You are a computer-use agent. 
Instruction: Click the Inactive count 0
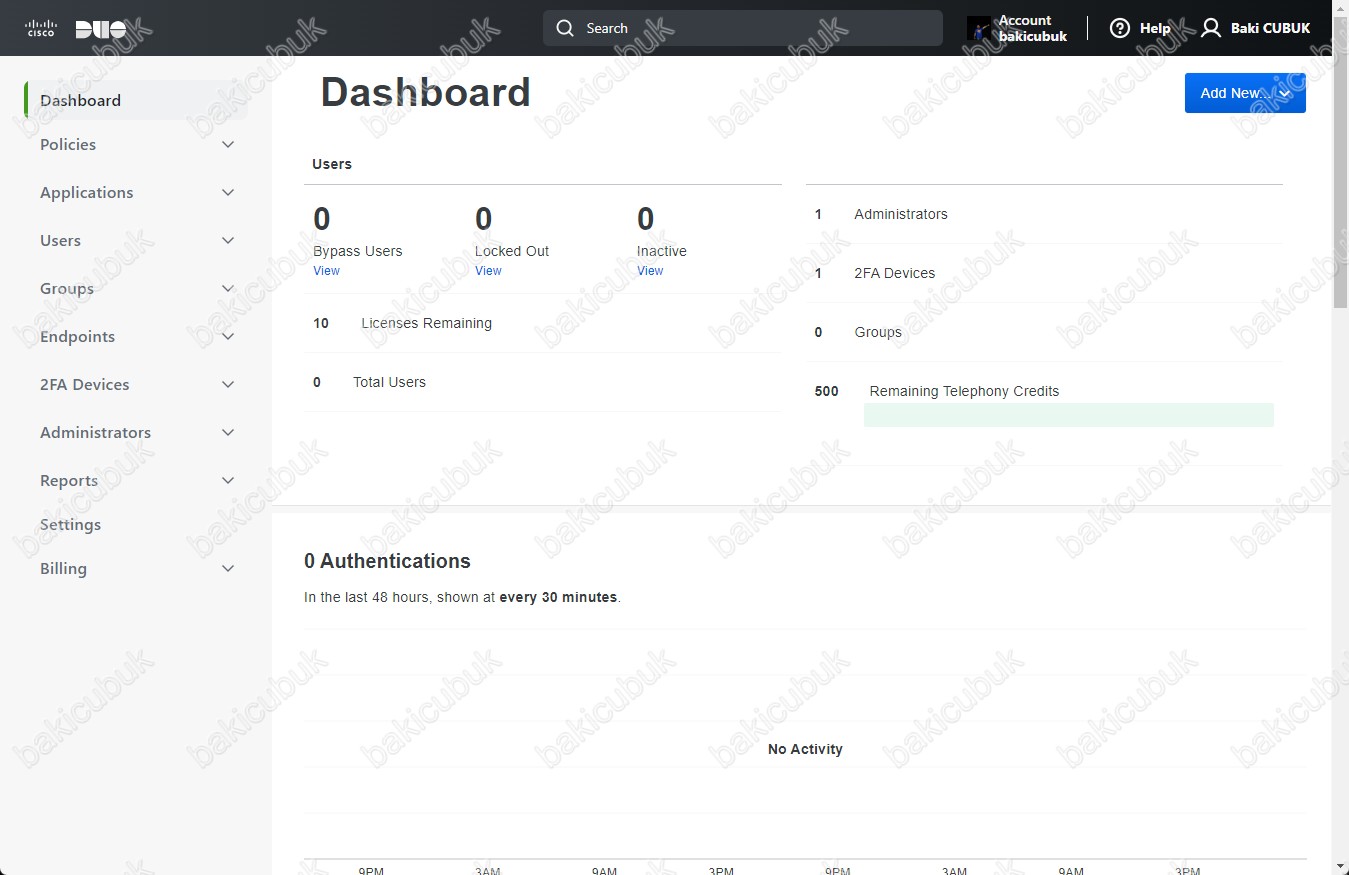point(646,219)
